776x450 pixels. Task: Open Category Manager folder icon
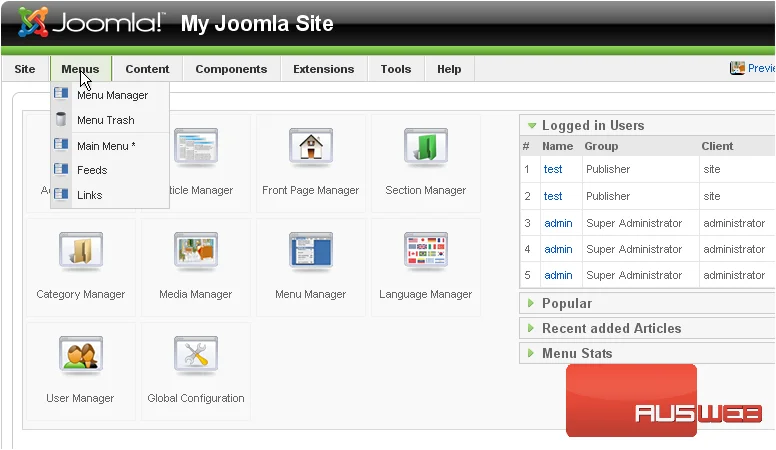pos(81,251)
